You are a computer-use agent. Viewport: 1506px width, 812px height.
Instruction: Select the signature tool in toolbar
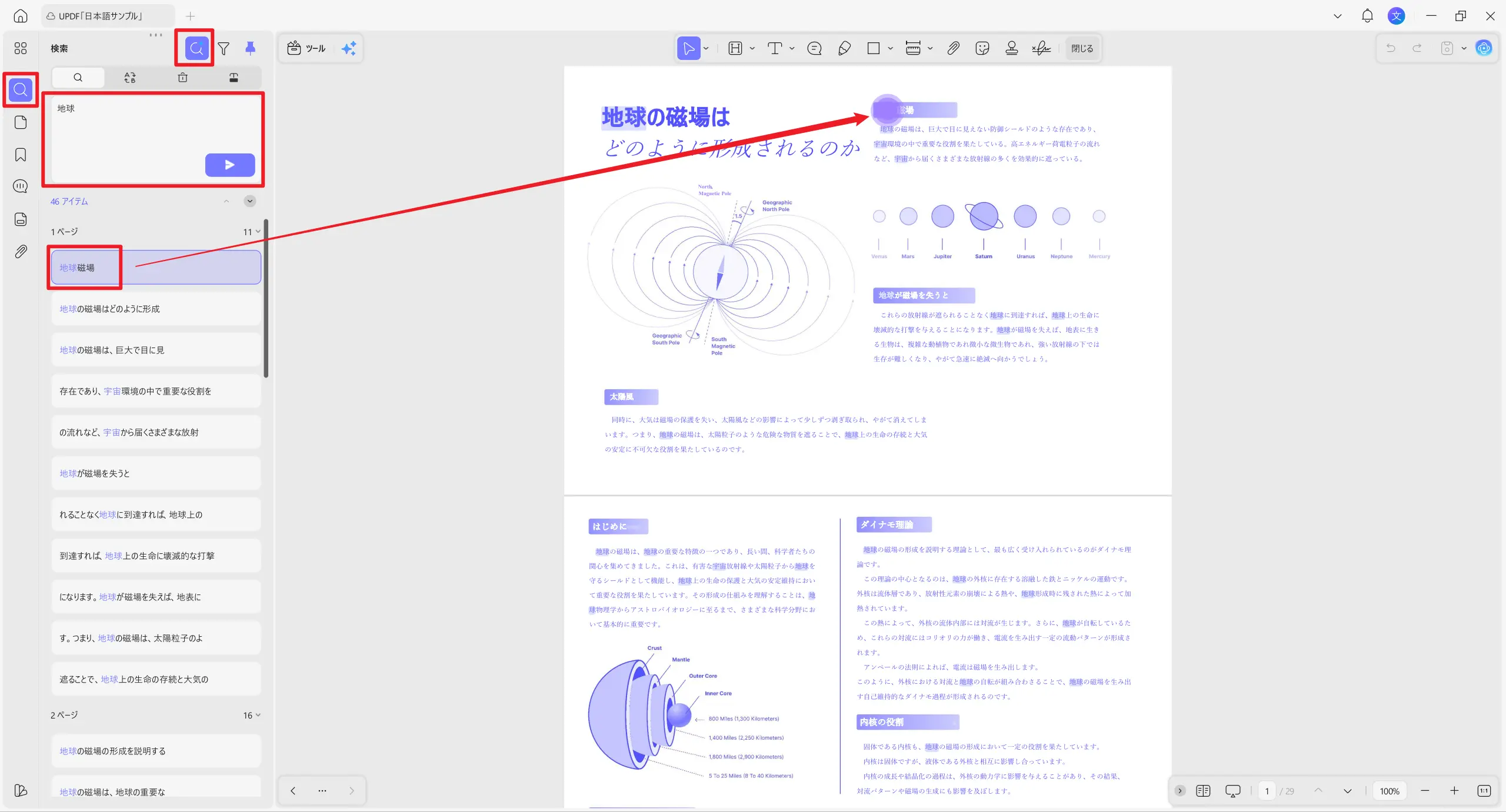coord(1041,48)
